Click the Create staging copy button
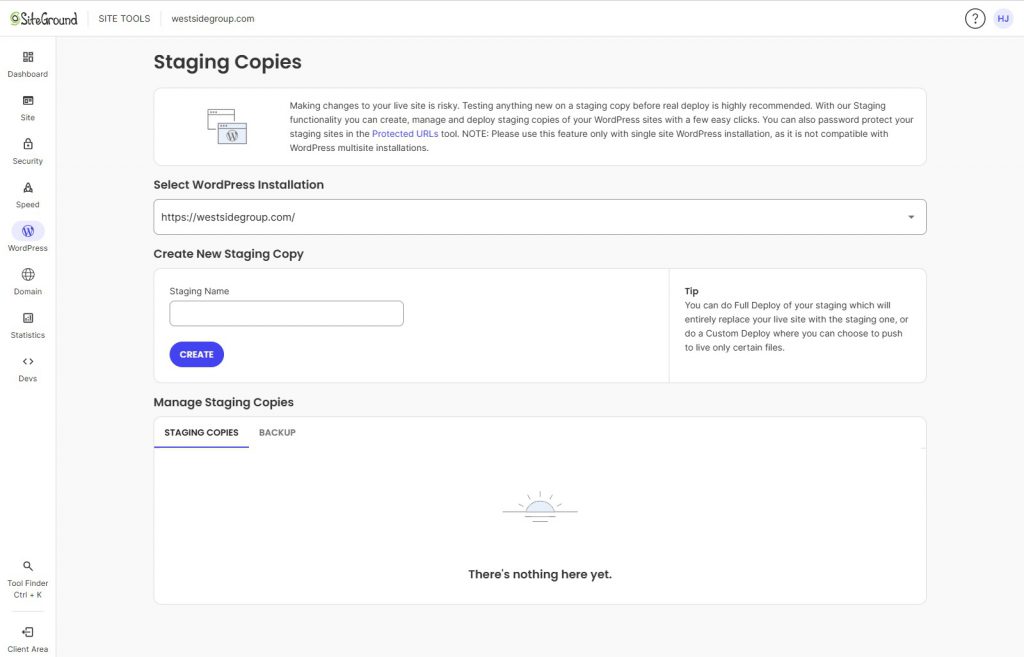The height and width of the screenshot is (657, 1024). click(x=197, y=355)
